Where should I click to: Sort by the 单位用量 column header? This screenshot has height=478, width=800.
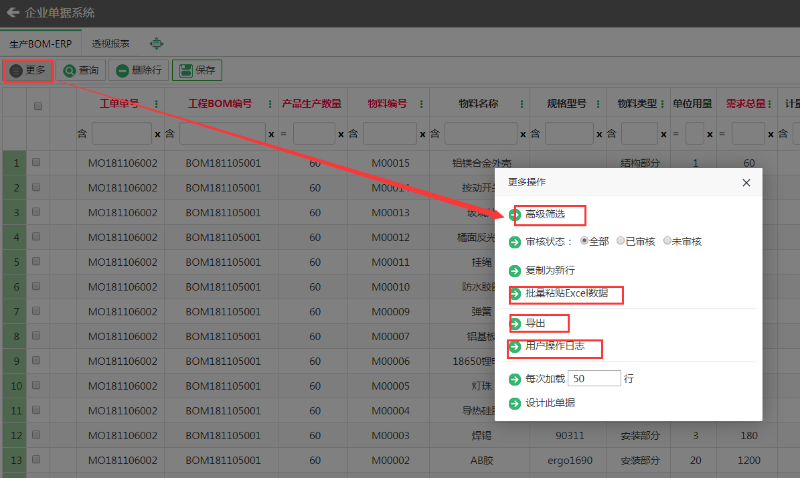[x=692, y=104]
